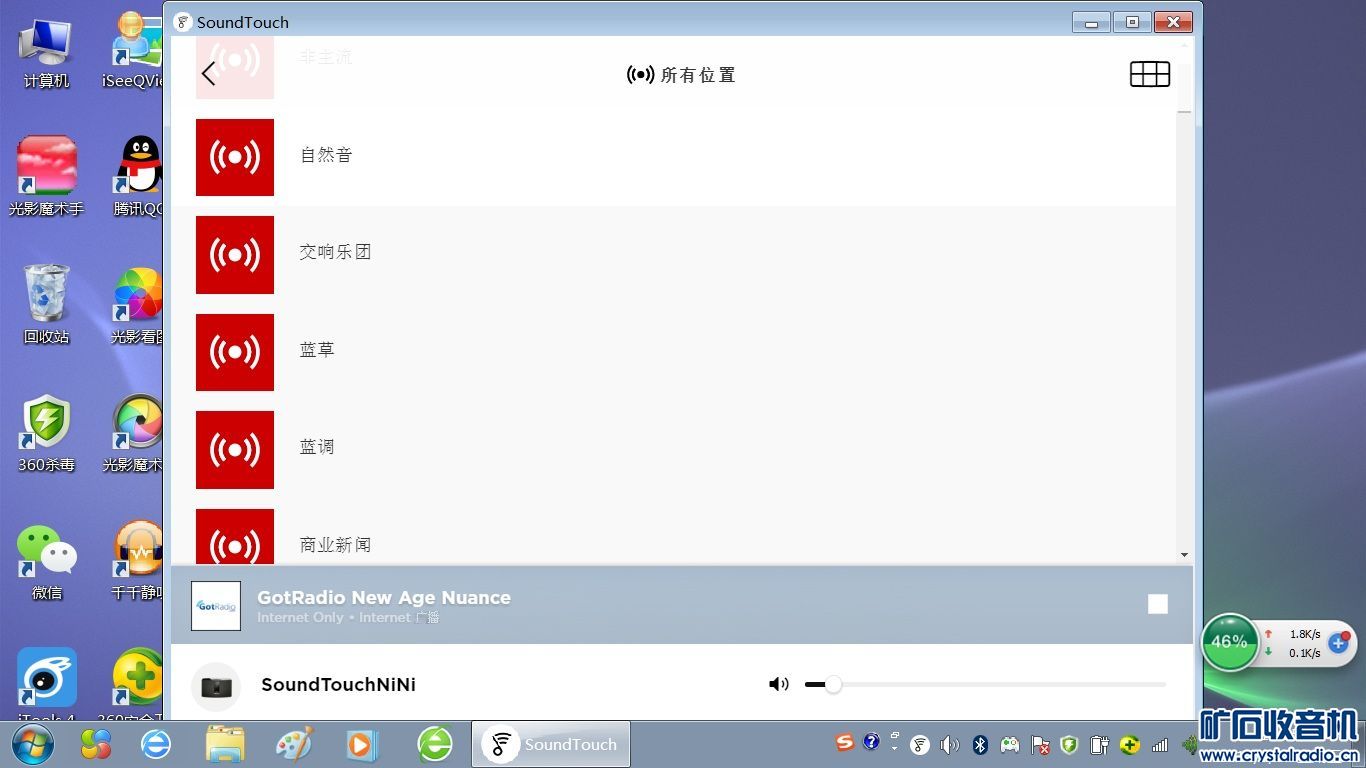Open the colorful four-petal taskbar icon
Screen dimensions: 1366x768
[x=96, y=744]
